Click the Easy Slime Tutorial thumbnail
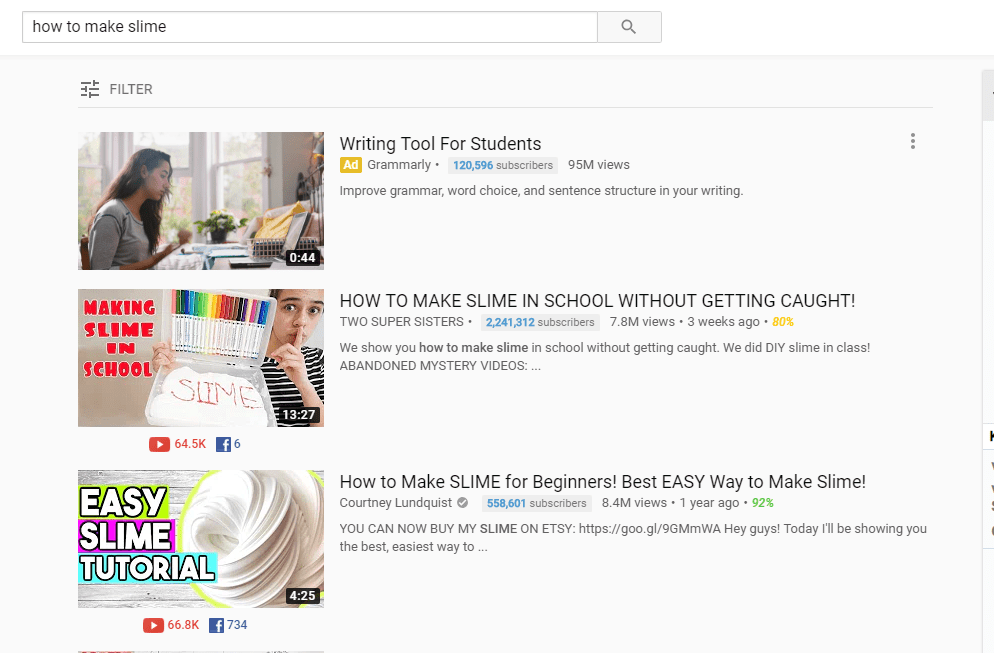The width and height of the screenshot is (994, 653). 201,539
